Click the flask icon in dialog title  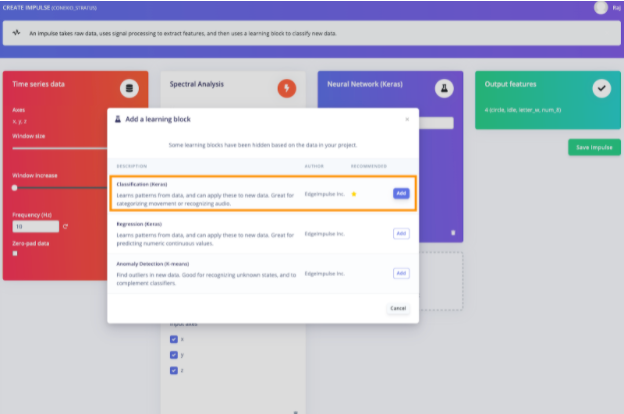[x=120, y=119]
